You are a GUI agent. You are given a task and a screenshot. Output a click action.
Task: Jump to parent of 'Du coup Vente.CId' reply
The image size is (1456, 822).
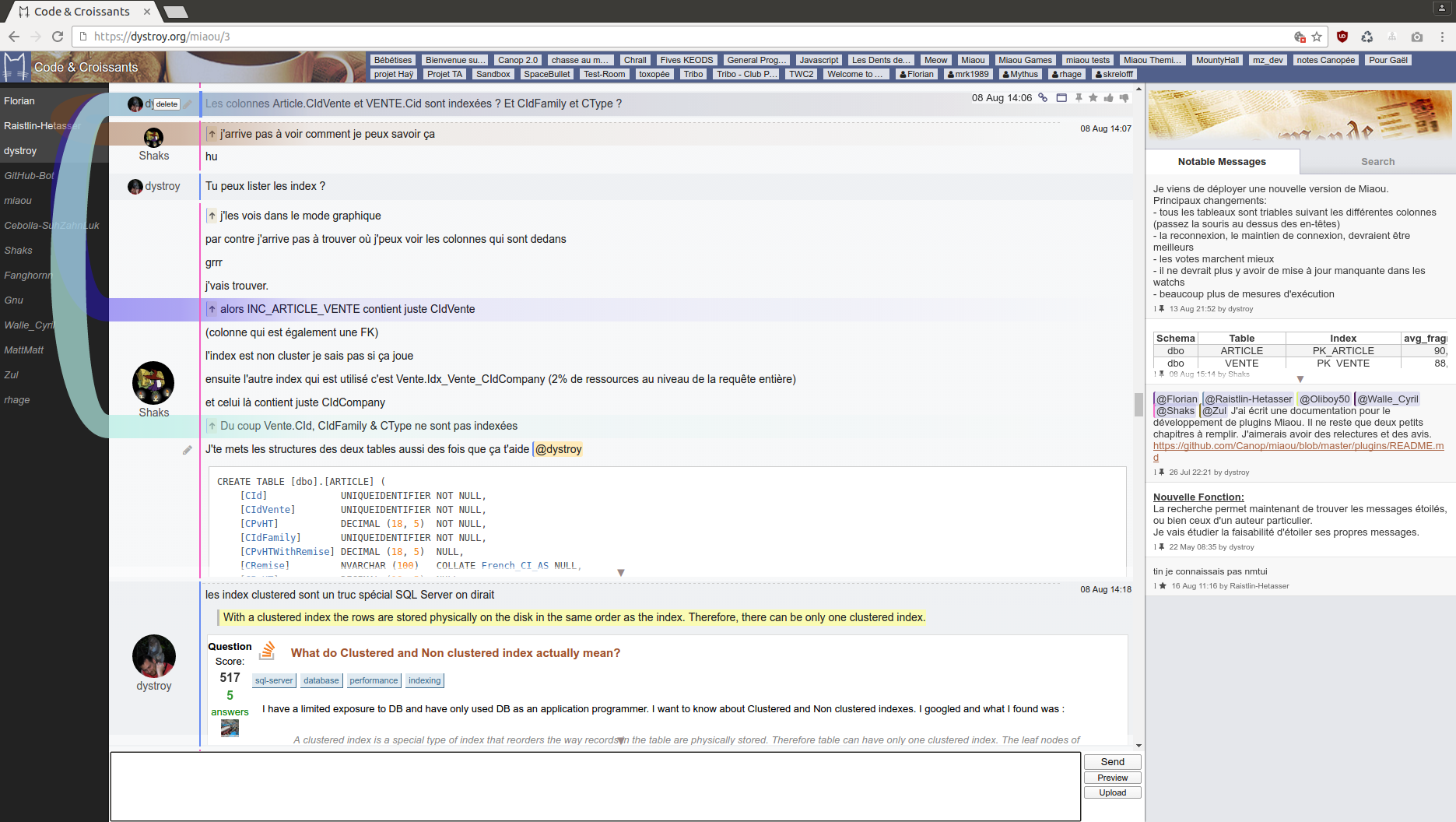click(x=212, y=426)
